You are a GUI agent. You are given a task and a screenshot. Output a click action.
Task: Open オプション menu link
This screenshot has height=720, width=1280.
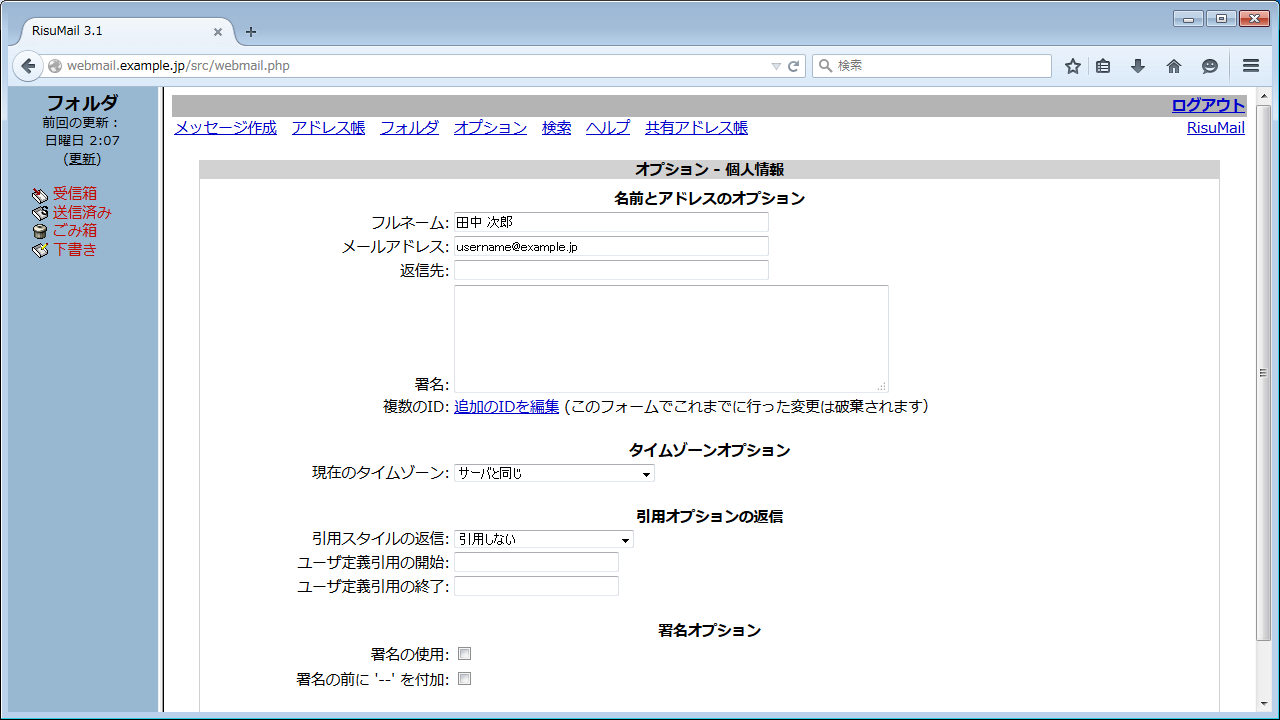pos(490,128)
